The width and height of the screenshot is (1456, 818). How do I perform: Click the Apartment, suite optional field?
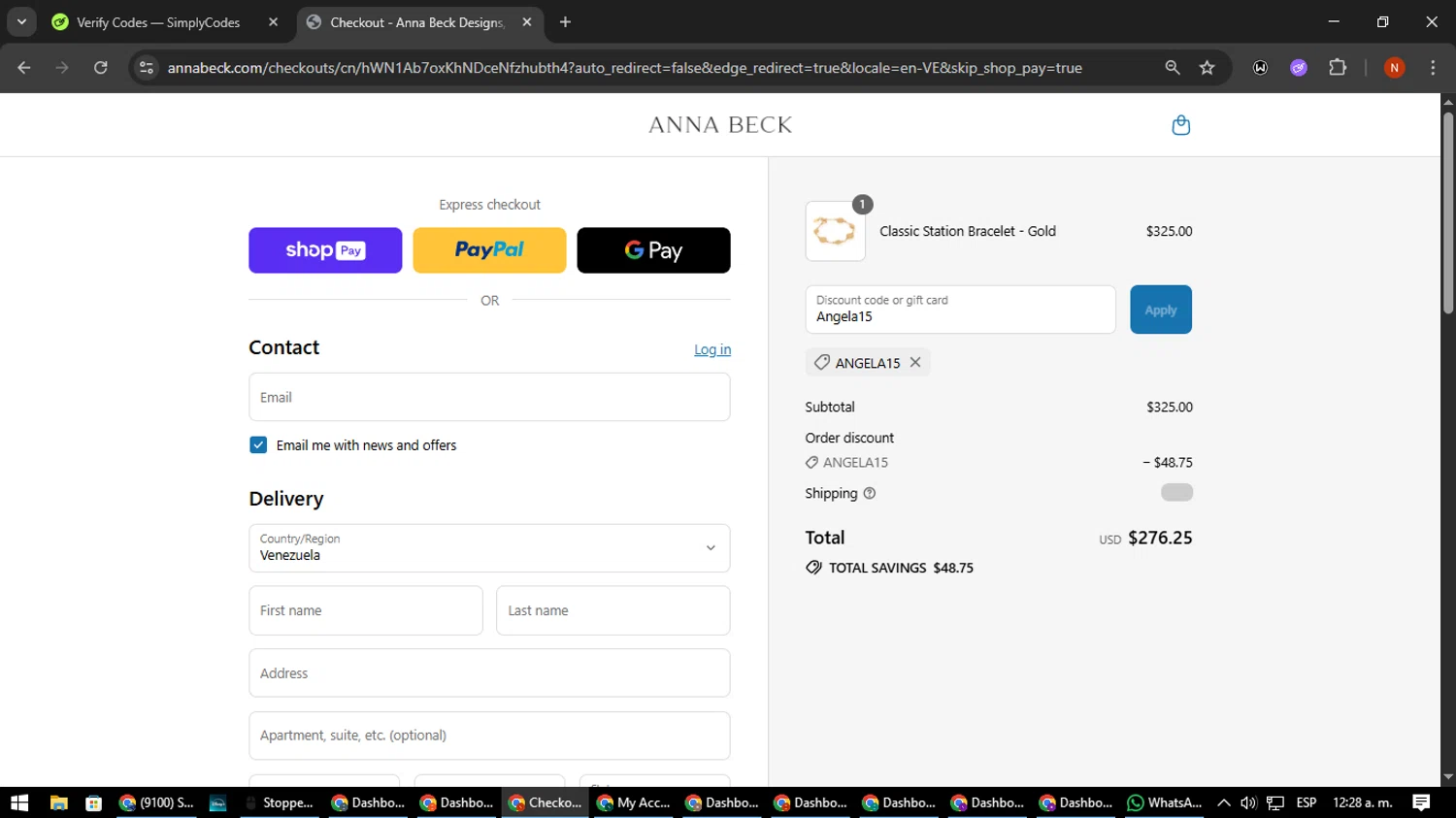[x=489, y=736]
